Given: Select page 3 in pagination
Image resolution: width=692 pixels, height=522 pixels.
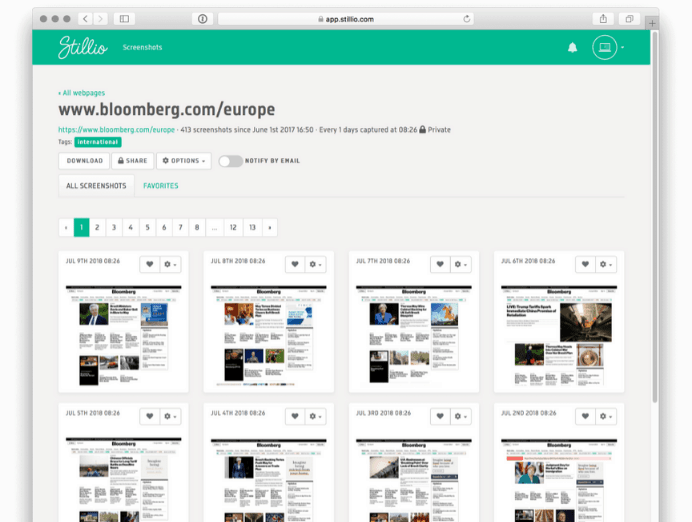Looking at the screenshot, I should tap(114, 228).
